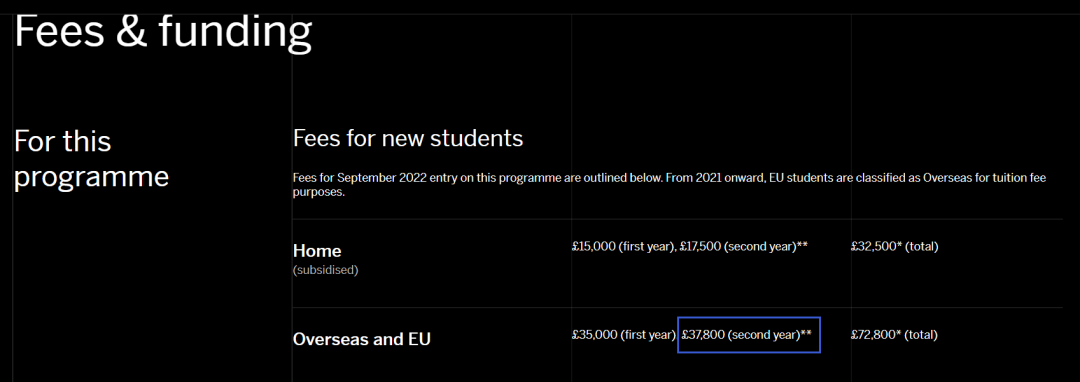
Task: Select the 'Overseas and EU' row label
Action: [362, 339]
